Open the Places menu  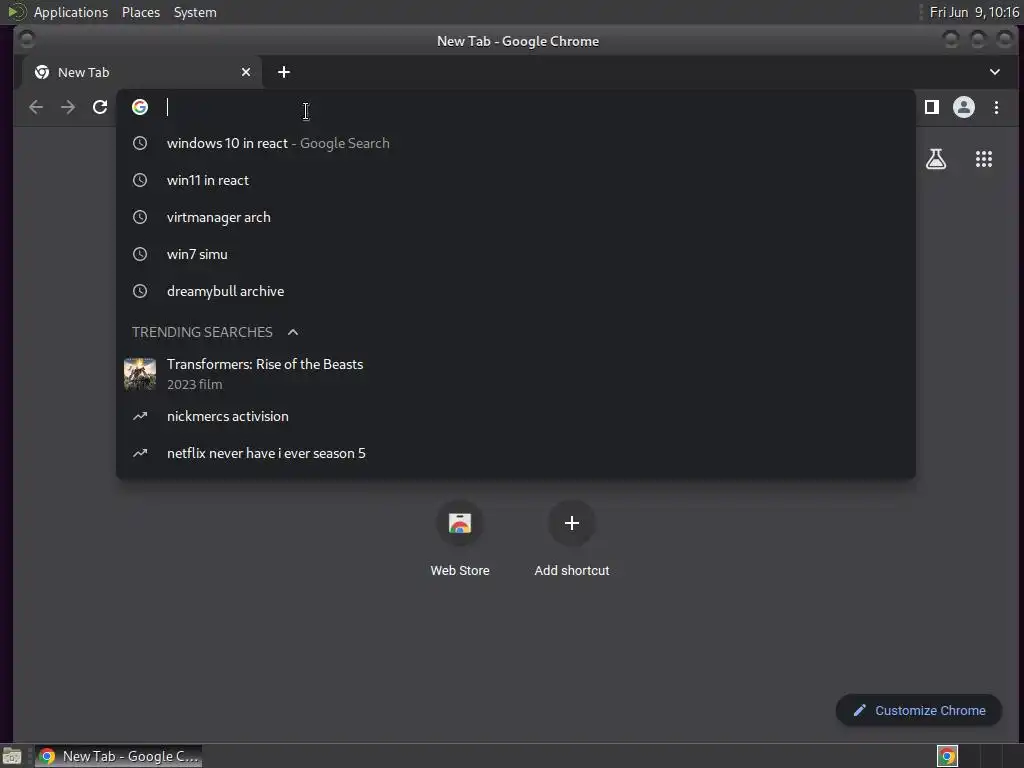(x=141, y=12)
